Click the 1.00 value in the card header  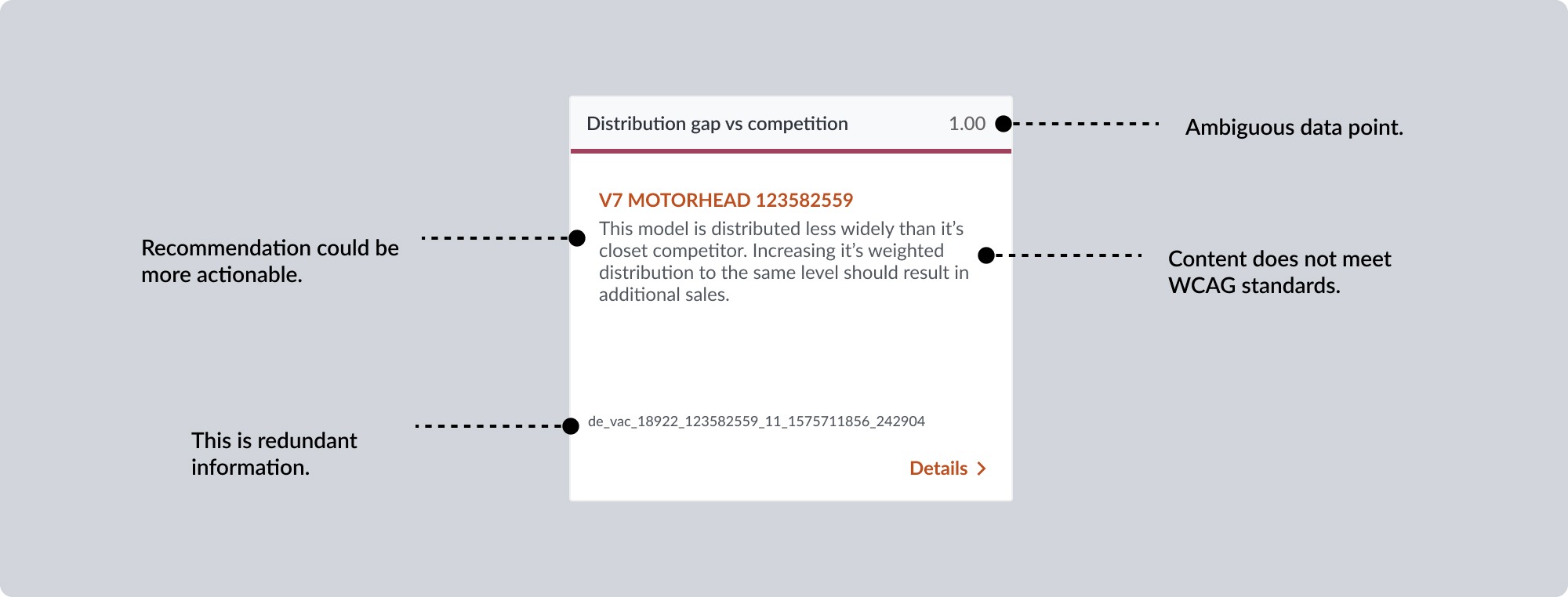click(967, 124)
